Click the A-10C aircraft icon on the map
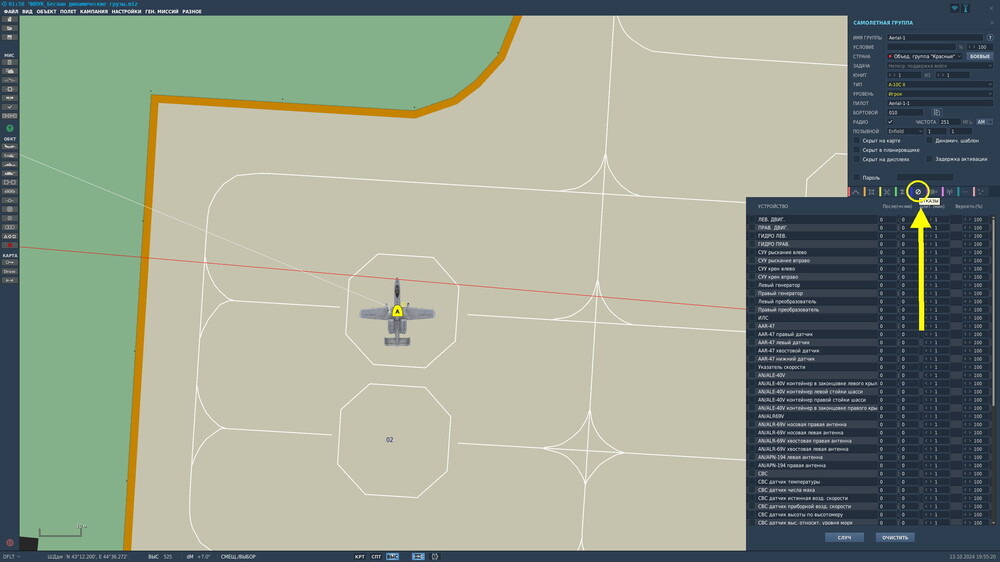 click(x=397, y=311)
